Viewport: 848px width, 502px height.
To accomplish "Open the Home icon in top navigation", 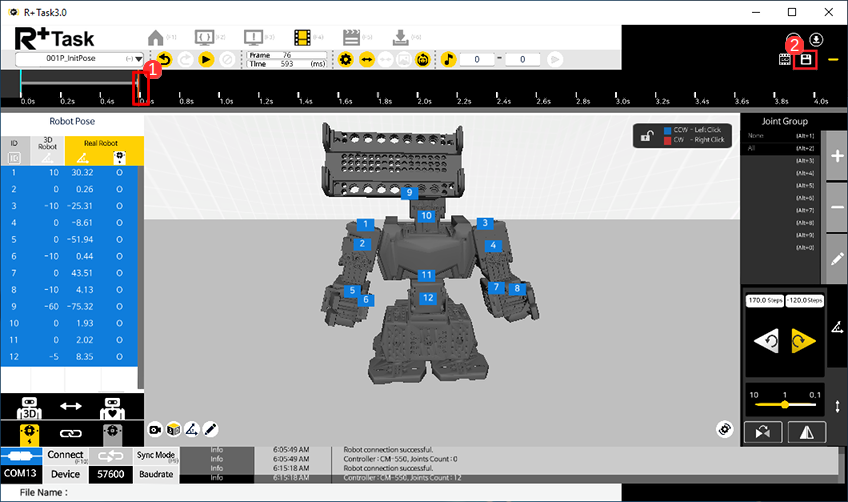I will [x=155, y=37].
